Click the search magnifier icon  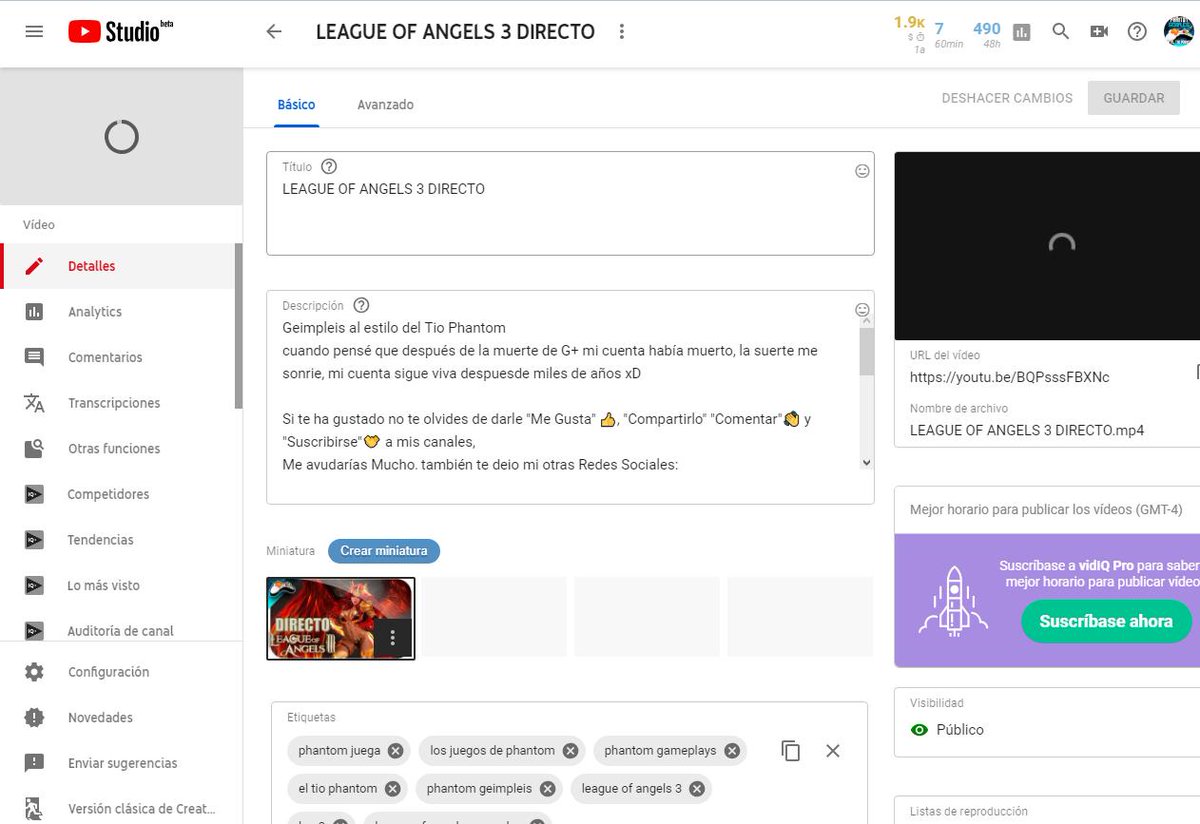point(1061,31)
